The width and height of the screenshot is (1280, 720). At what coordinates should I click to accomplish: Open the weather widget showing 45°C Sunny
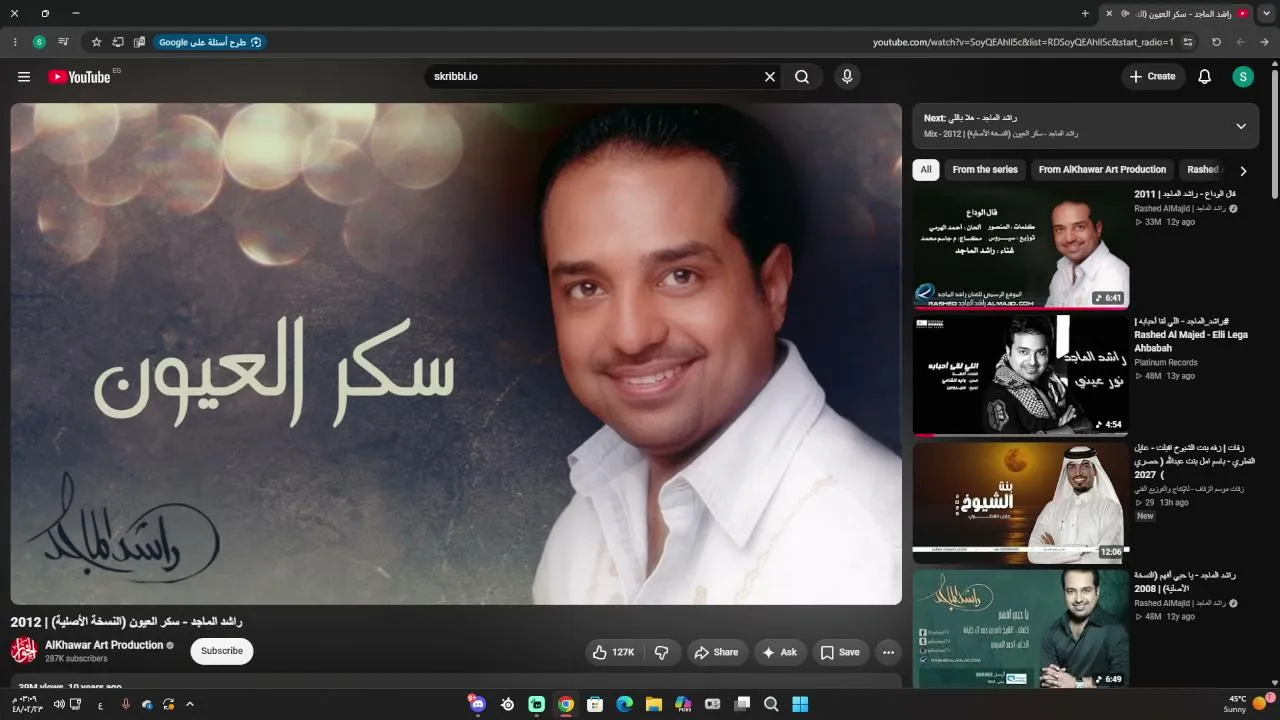1246,704
